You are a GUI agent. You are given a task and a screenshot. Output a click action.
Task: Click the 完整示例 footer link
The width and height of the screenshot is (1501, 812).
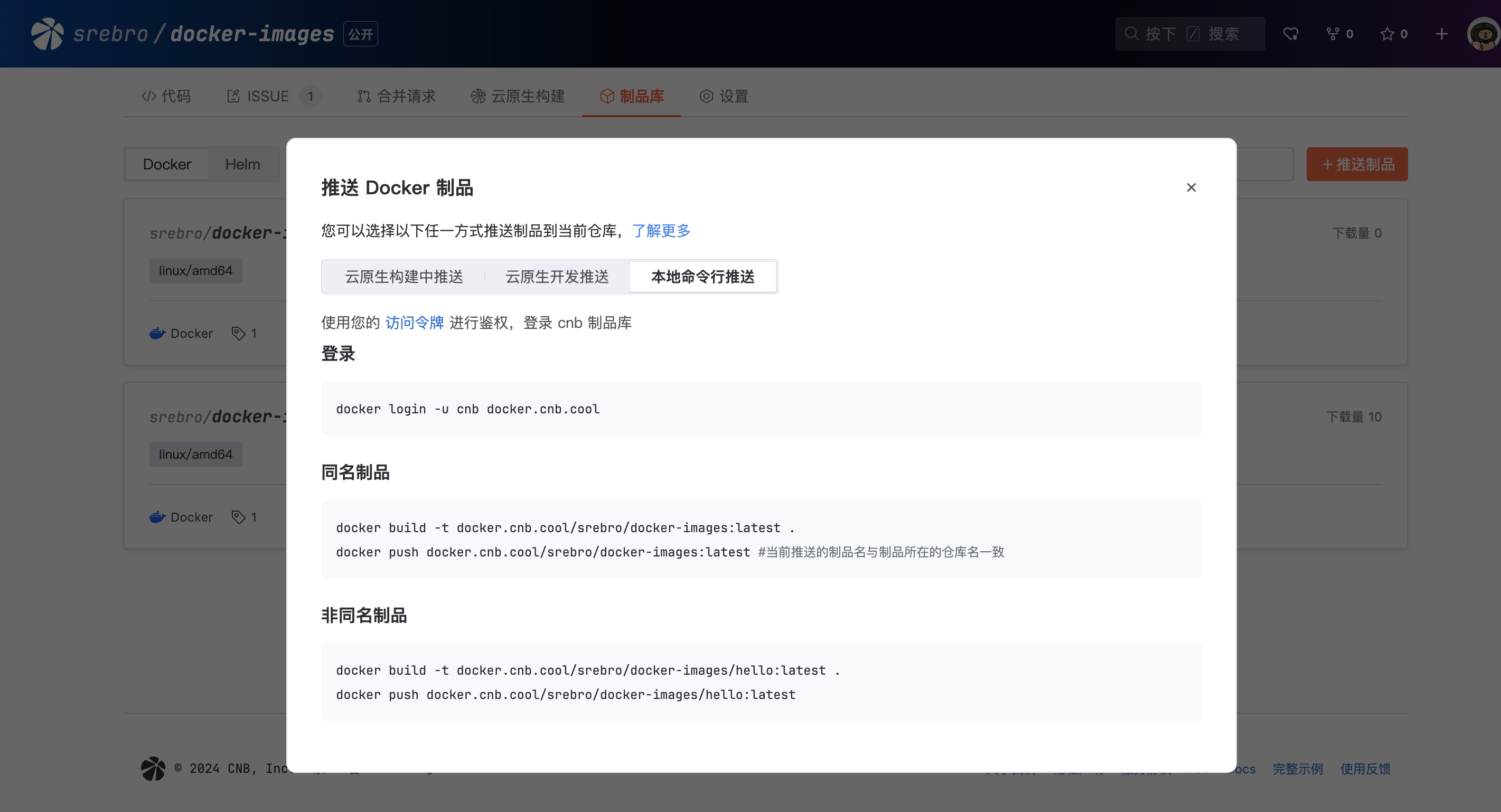[1297, 769]
